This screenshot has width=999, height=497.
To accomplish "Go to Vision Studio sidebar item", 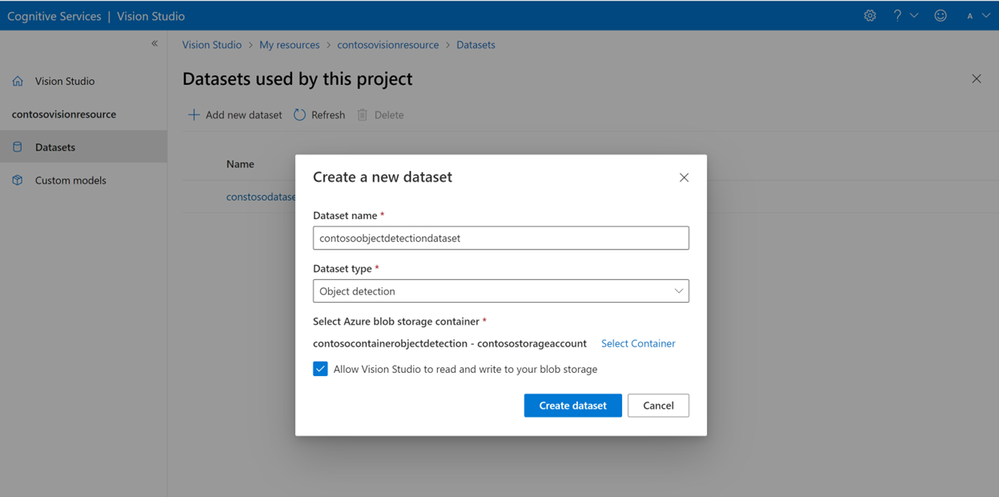I will coord(83,81).
